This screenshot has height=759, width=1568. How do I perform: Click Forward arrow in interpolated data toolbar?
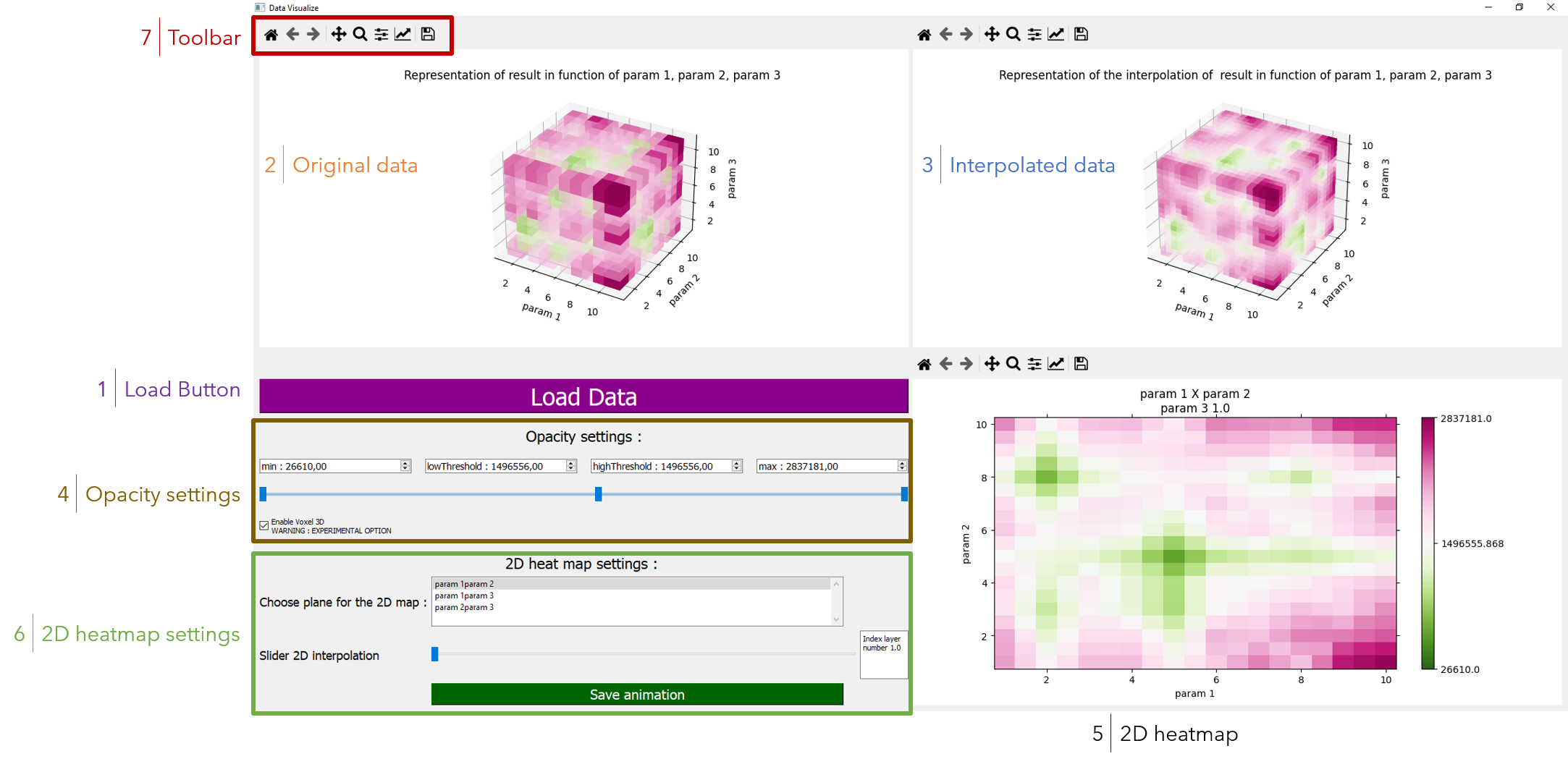coord(966,34)
